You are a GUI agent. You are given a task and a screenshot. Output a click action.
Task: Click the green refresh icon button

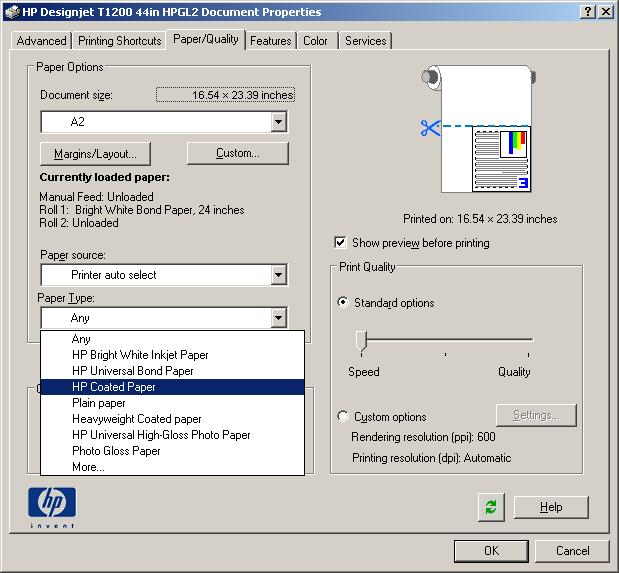[x=491, y=507]
